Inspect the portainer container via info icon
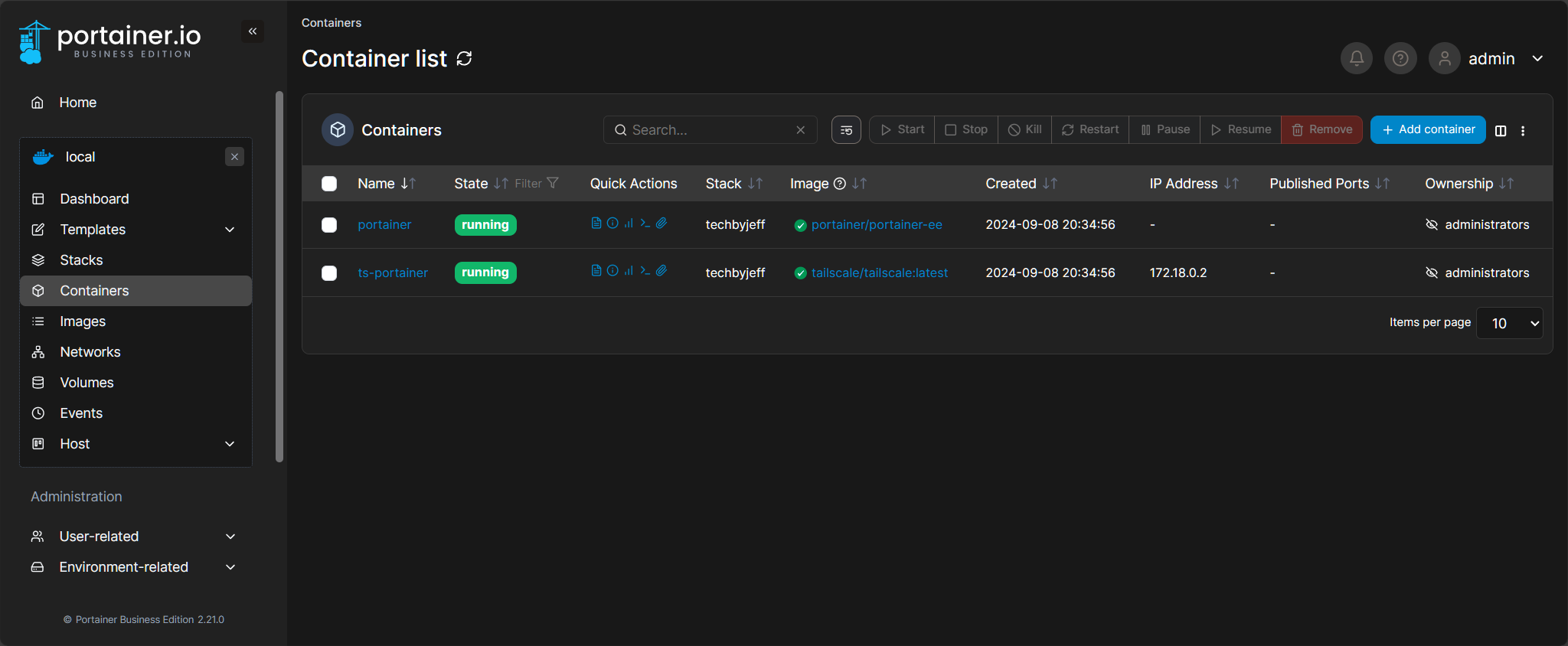This screenshot has width=1568, height=646. pyautogui.click(x=612, y=223)
